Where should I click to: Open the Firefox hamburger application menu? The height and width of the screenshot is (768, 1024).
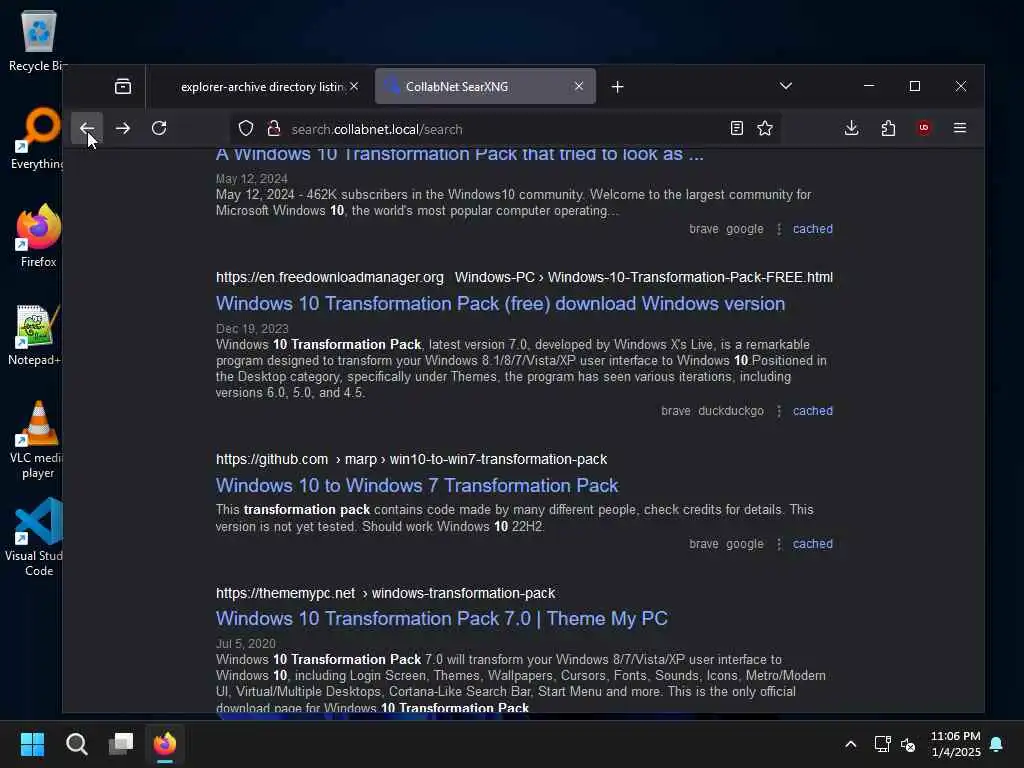click(960, 128)
